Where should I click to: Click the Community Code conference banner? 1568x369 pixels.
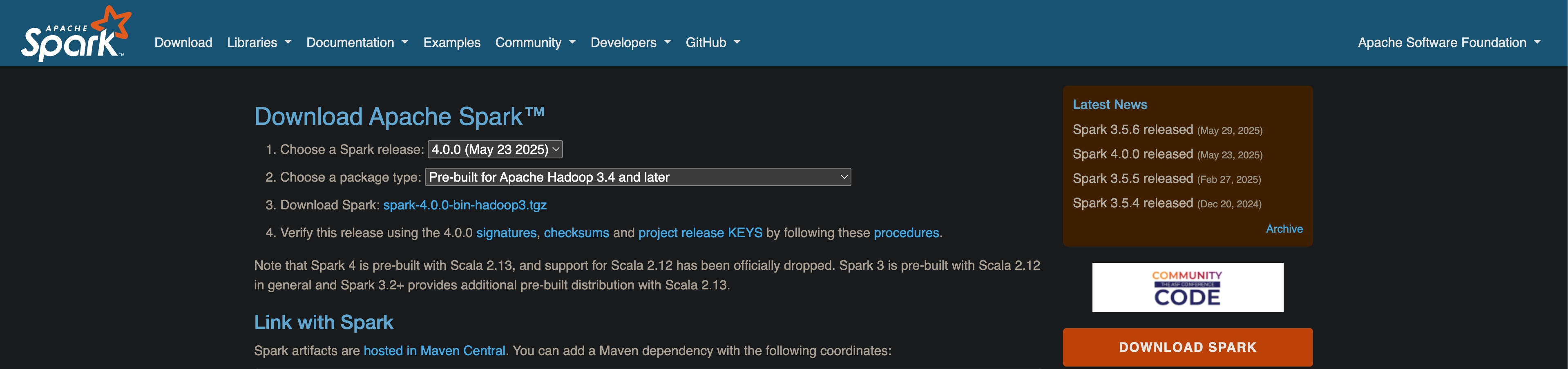coord(1187,287)
